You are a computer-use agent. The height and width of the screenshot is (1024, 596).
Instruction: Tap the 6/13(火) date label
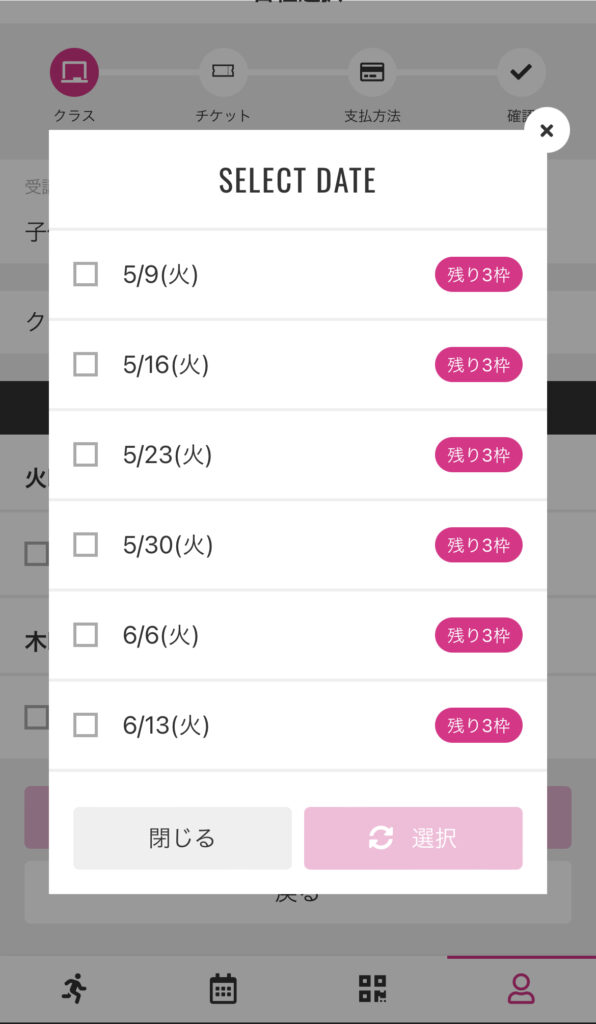(166, 725)
